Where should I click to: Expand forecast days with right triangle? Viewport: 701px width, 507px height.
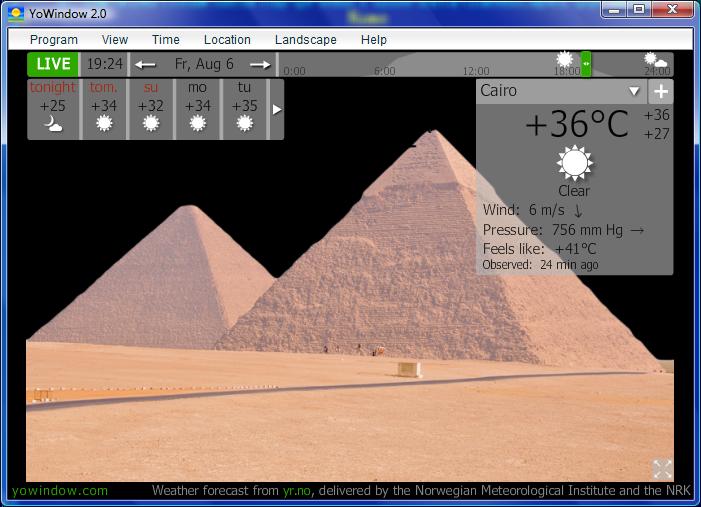(277, 109)
